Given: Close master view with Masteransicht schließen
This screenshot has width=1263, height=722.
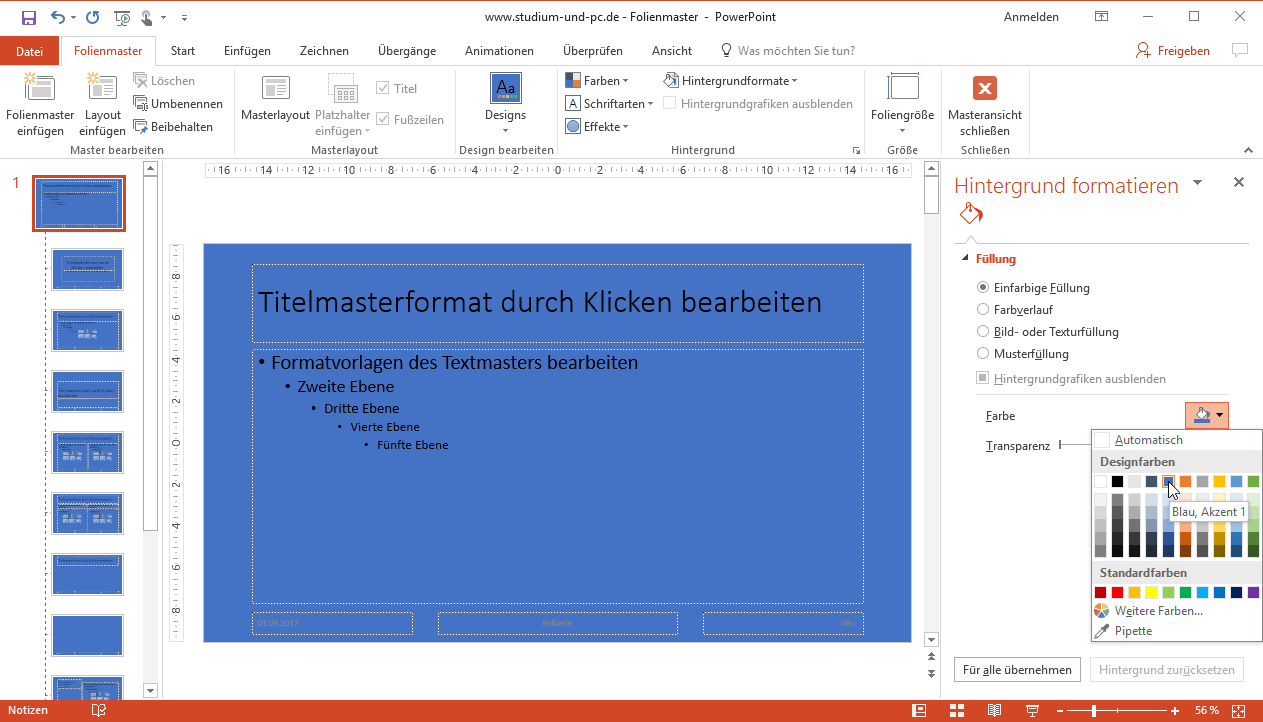Looking at the screenshot, I should (985, 105).
